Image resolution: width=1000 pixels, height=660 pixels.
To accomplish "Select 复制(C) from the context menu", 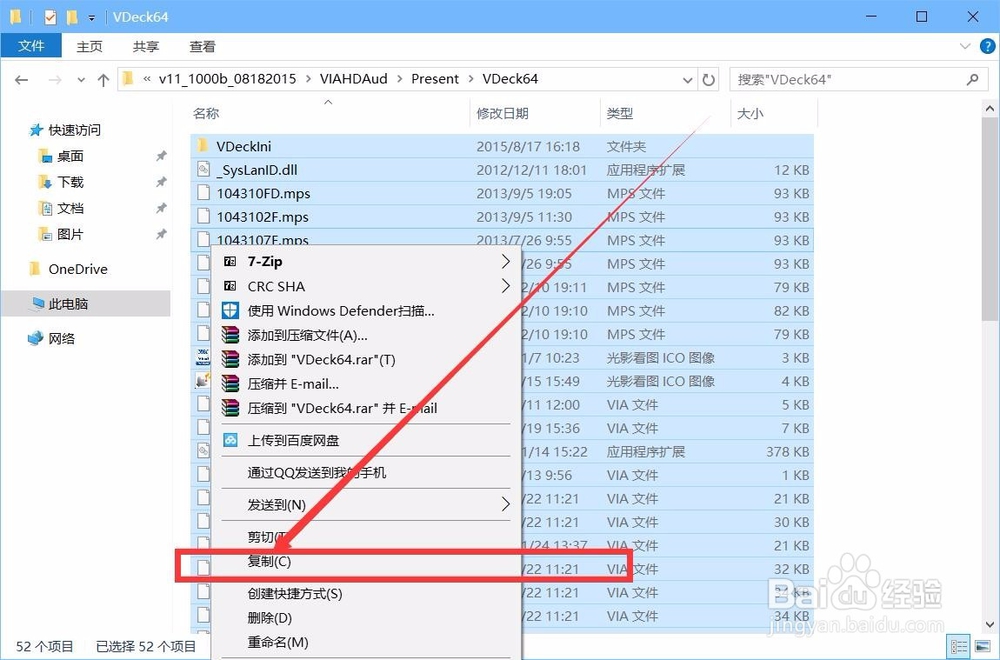I will click(268, 561).
